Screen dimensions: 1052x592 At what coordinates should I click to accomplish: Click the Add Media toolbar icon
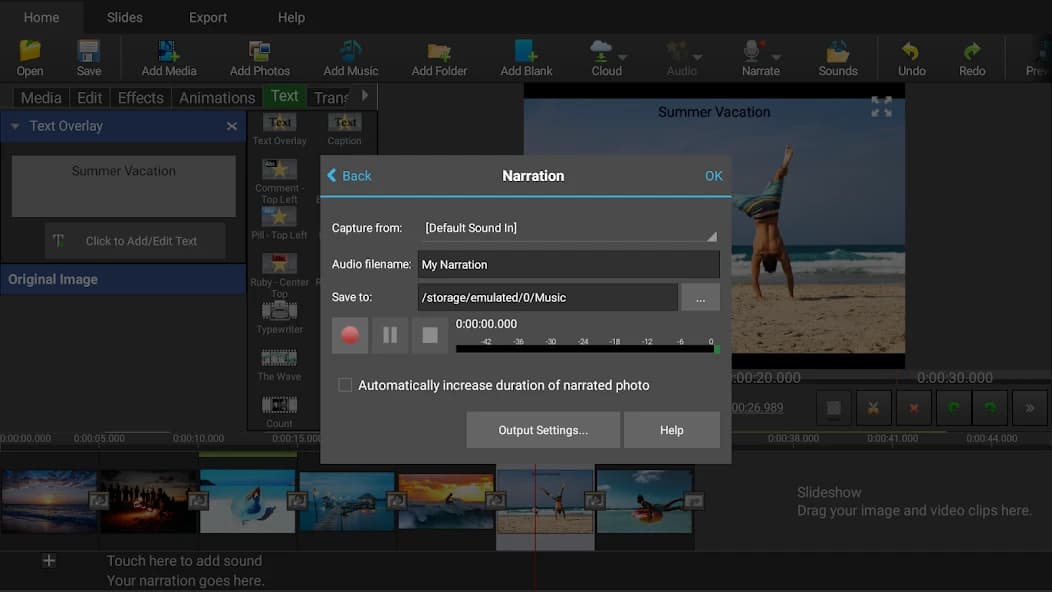[168, 52]
